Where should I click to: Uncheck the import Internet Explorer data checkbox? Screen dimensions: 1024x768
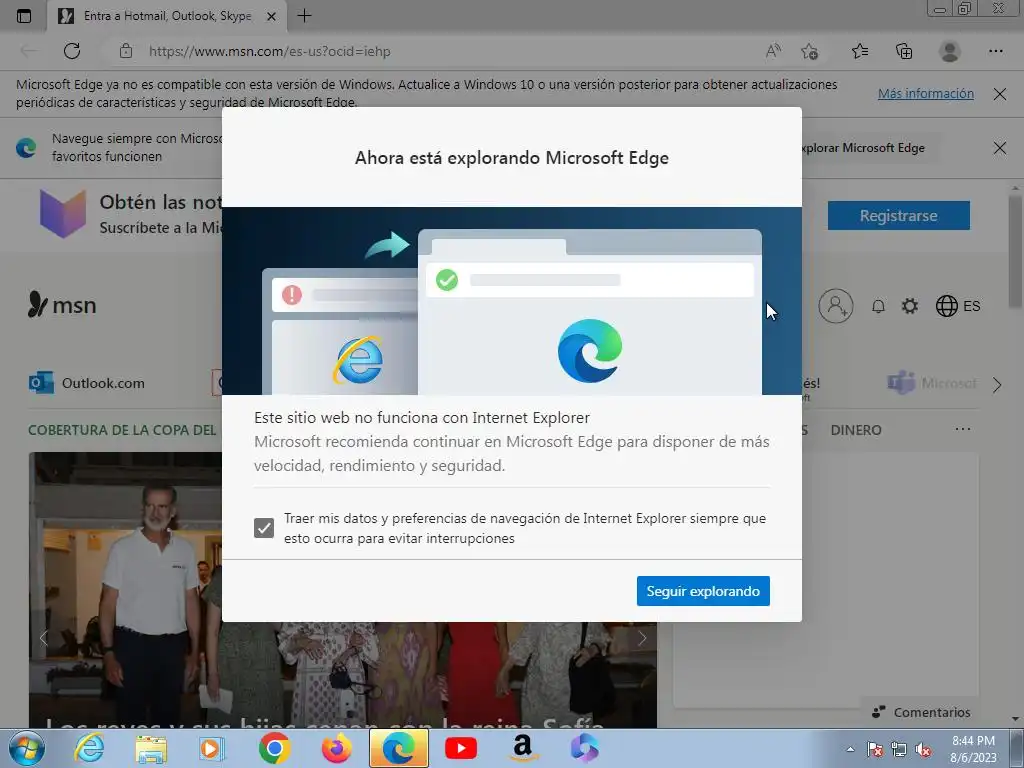pos(264,528)
